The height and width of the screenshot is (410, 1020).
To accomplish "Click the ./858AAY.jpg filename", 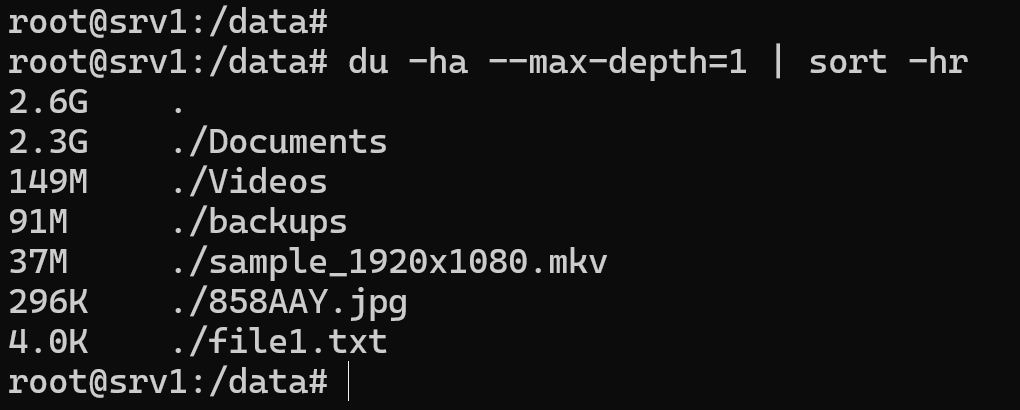I will [287, 302].
